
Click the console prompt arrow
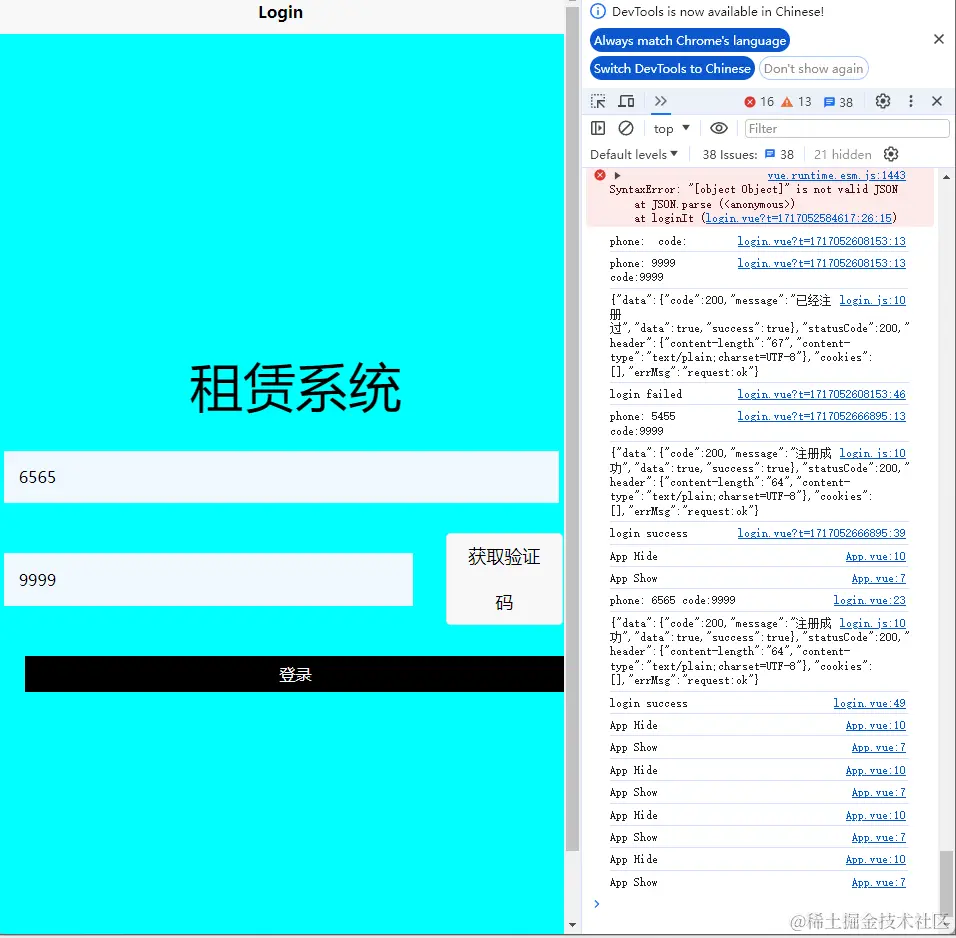click(x=597, y=904)
